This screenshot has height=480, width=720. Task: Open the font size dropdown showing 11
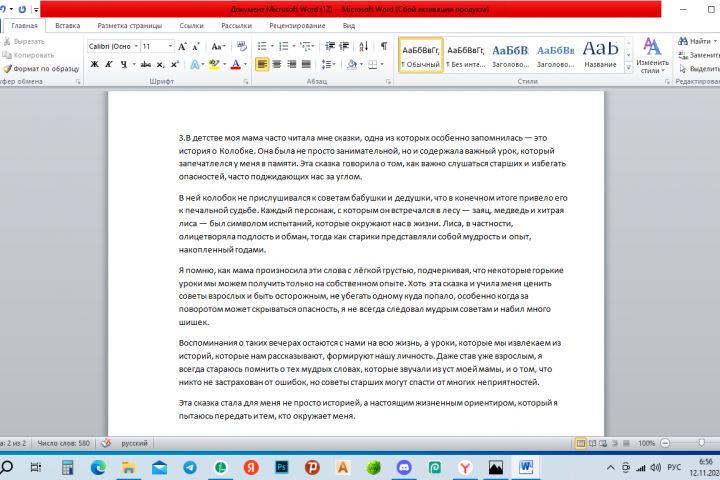170,46
